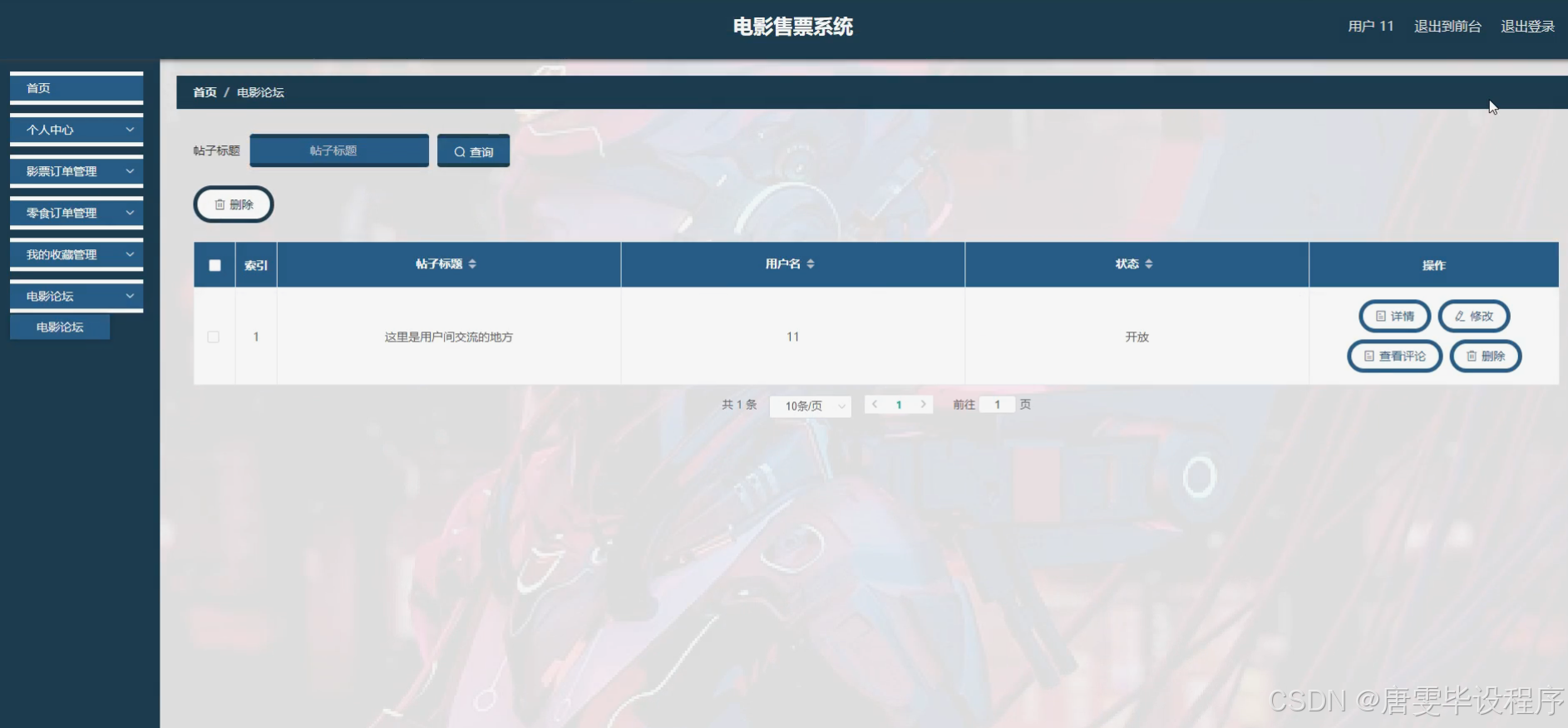This screenshot has height=728, width=1568.
Task: Click the next page arrow
Action: click(923, 405)
